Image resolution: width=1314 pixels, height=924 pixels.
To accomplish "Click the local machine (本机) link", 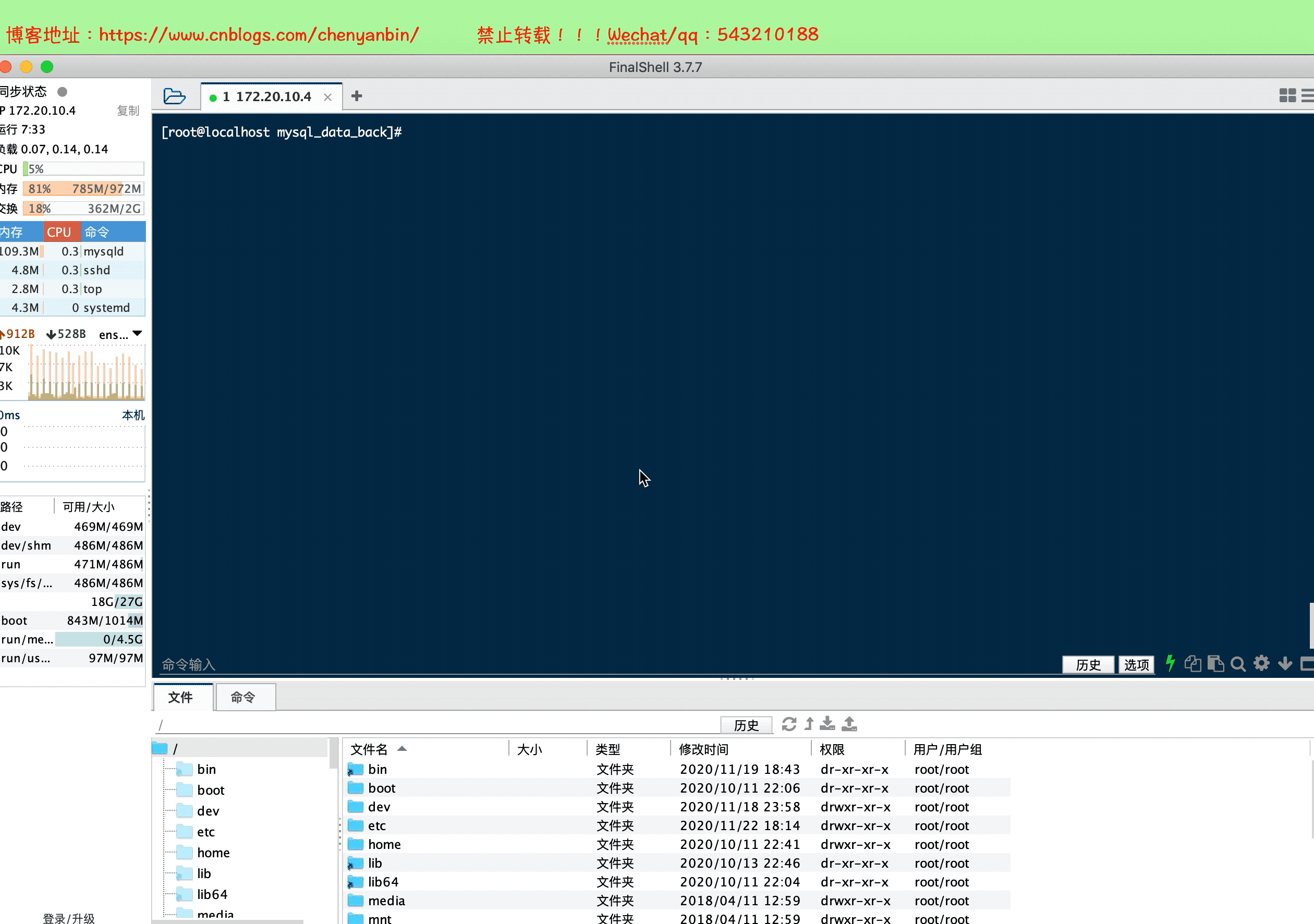I will 133,415.
